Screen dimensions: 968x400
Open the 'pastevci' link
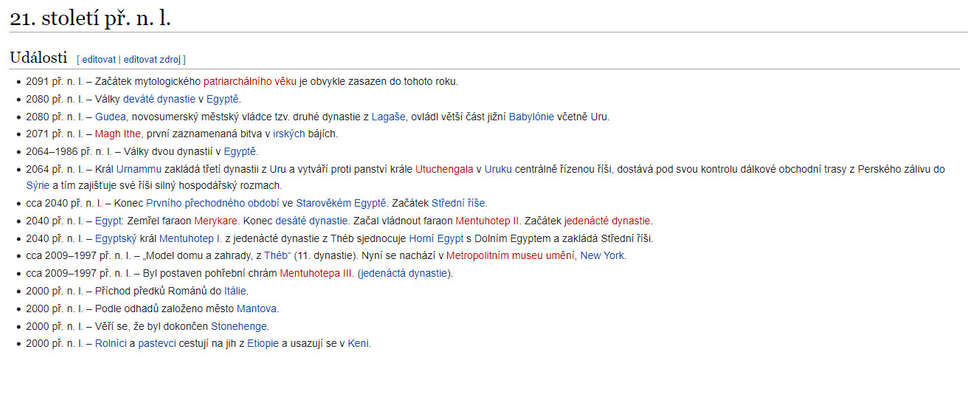155,343
